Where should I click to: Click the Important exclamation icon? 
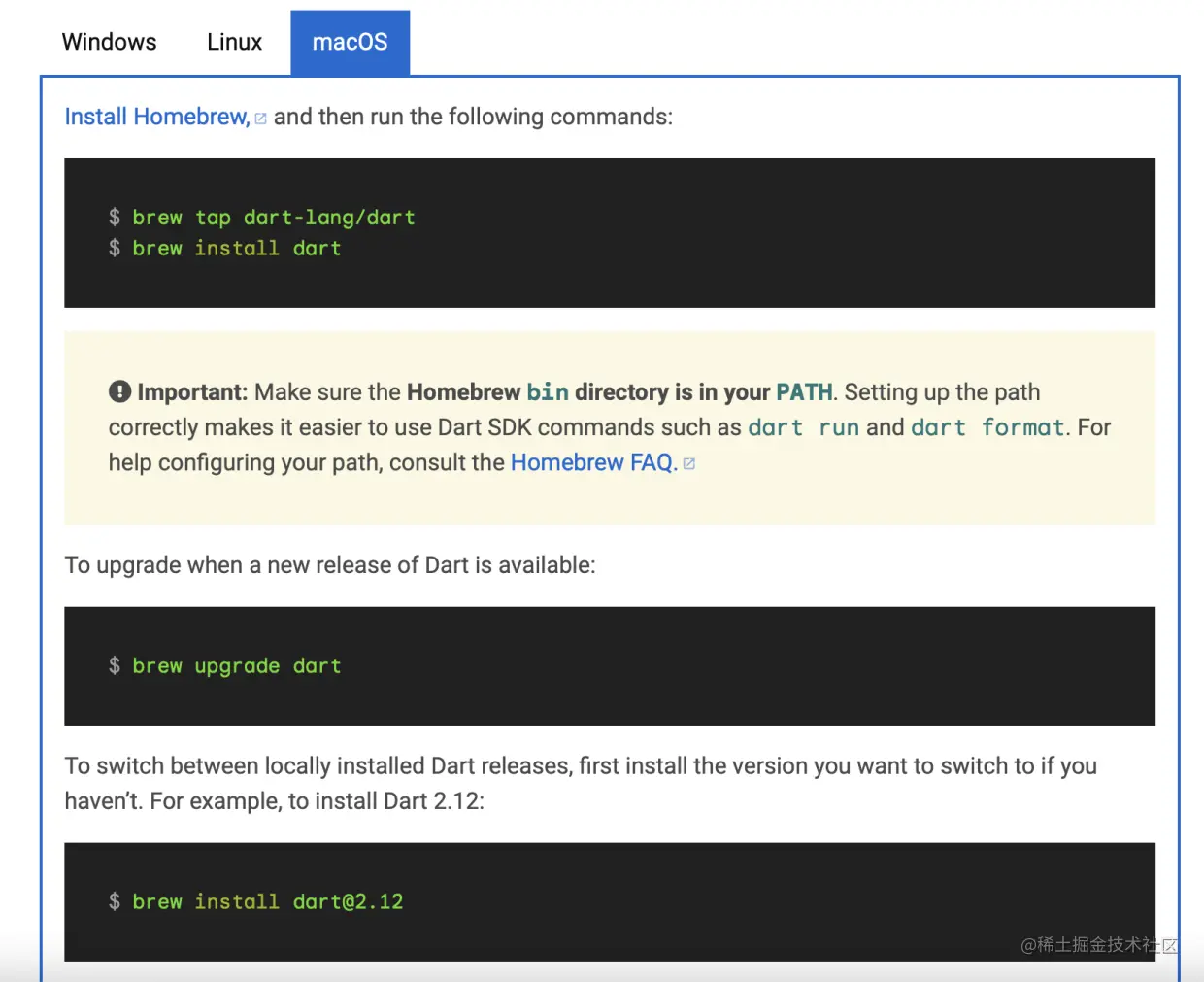tap(119, 391)
